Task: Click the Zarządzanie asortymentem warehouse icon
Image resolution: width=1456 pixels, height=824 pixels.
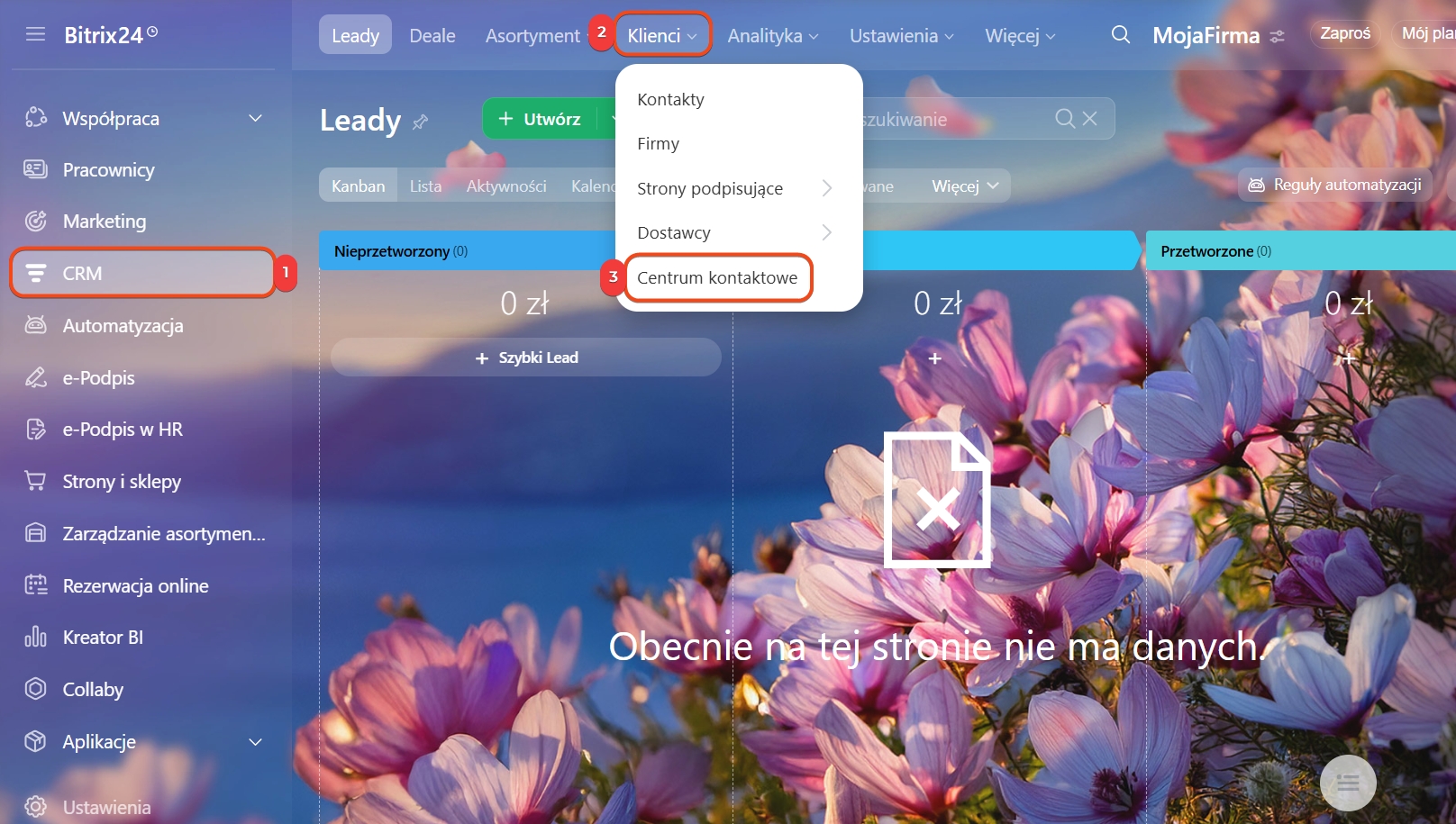Action: click(35, 533)
